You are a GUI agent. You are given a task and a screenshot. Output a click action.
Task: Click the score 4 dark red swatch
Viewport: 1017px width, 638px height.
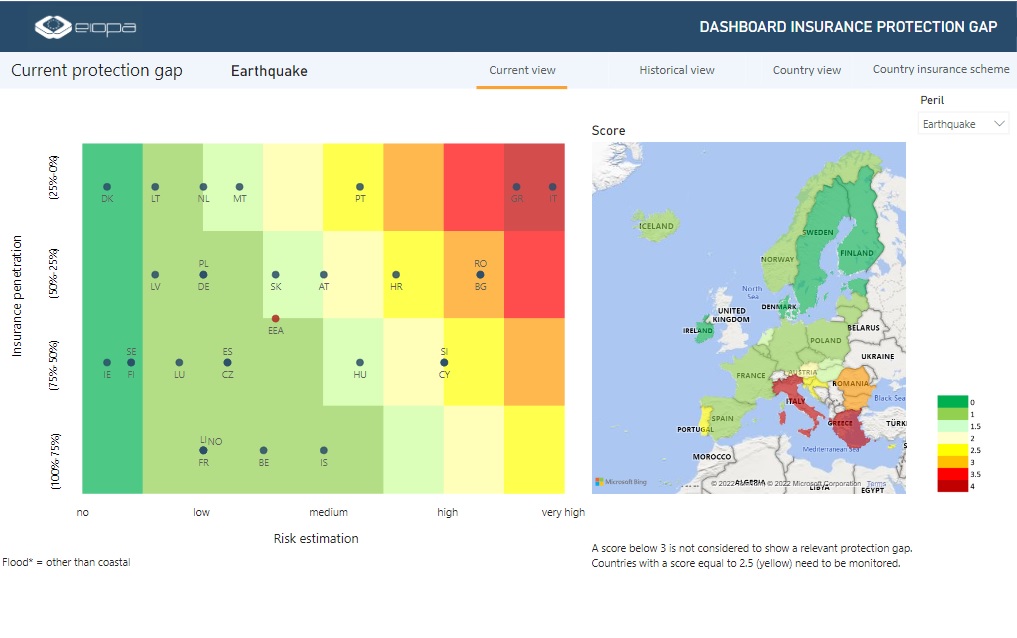[x=952, y=486]
